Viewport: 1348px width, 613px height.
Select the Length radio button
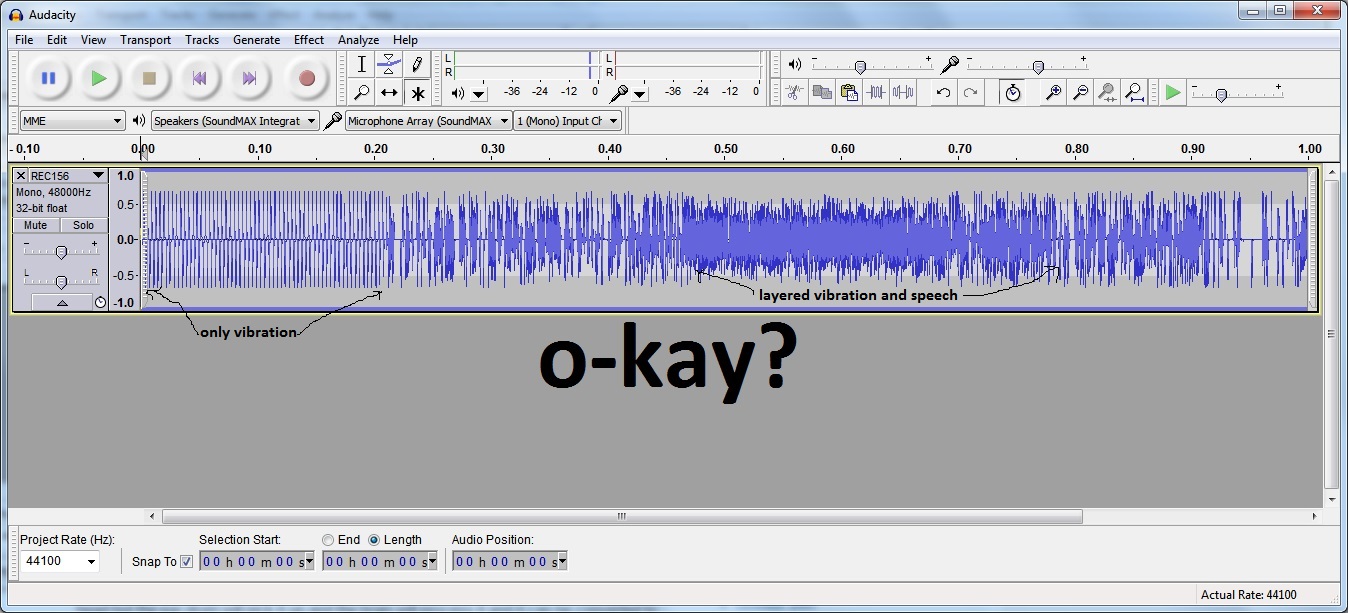click(374, 540)
